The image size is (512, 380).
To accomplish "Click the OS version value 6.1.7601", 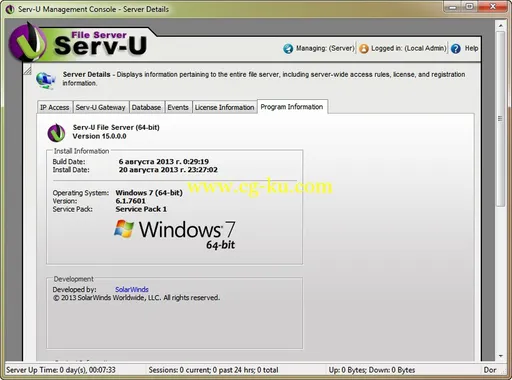I will 130,201.
